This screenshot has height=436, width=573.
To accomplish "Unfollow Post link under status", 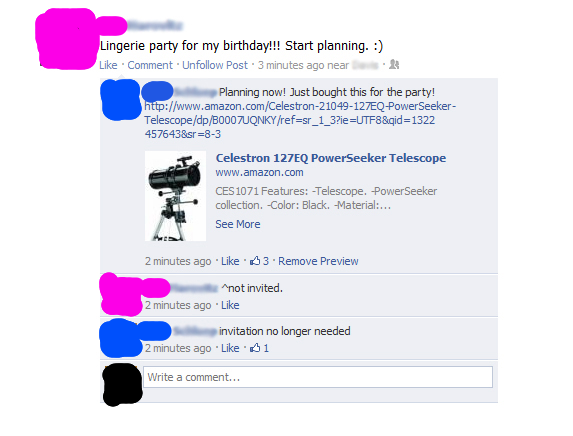I will point(215,65).
